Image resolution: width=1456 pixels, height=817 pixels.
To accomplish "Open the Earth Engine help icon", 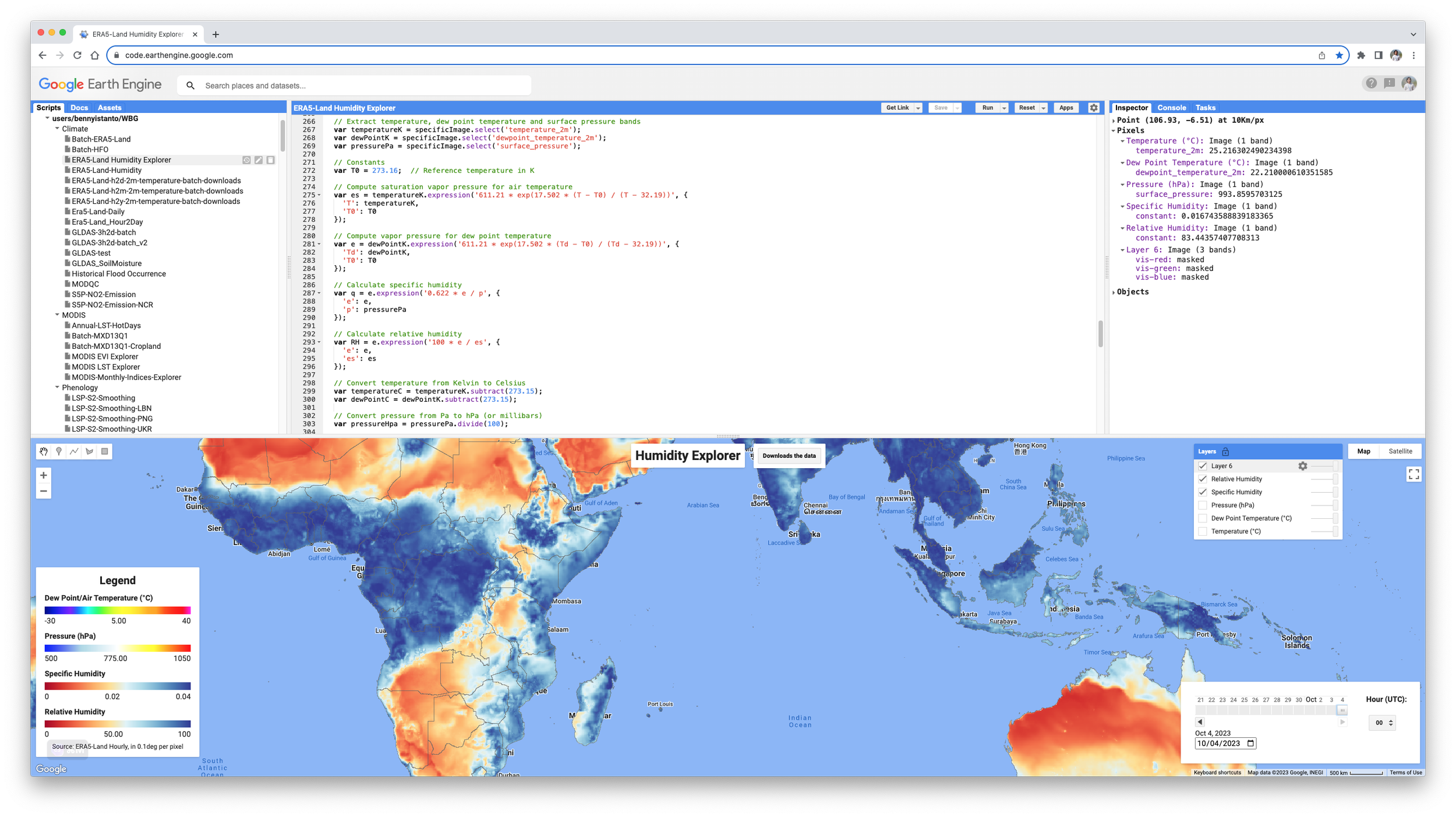I will [x=1371, y=83].
